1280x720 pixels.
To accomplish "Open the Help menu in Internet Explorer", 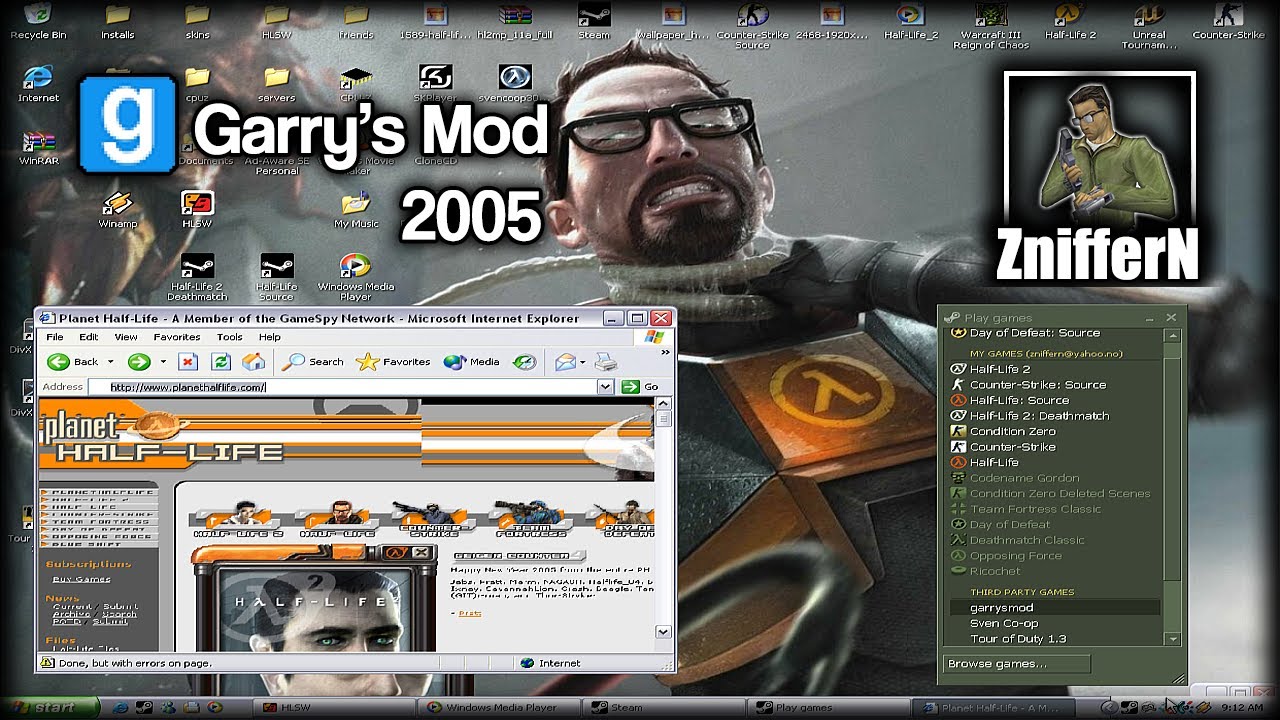I will point(269,337).
